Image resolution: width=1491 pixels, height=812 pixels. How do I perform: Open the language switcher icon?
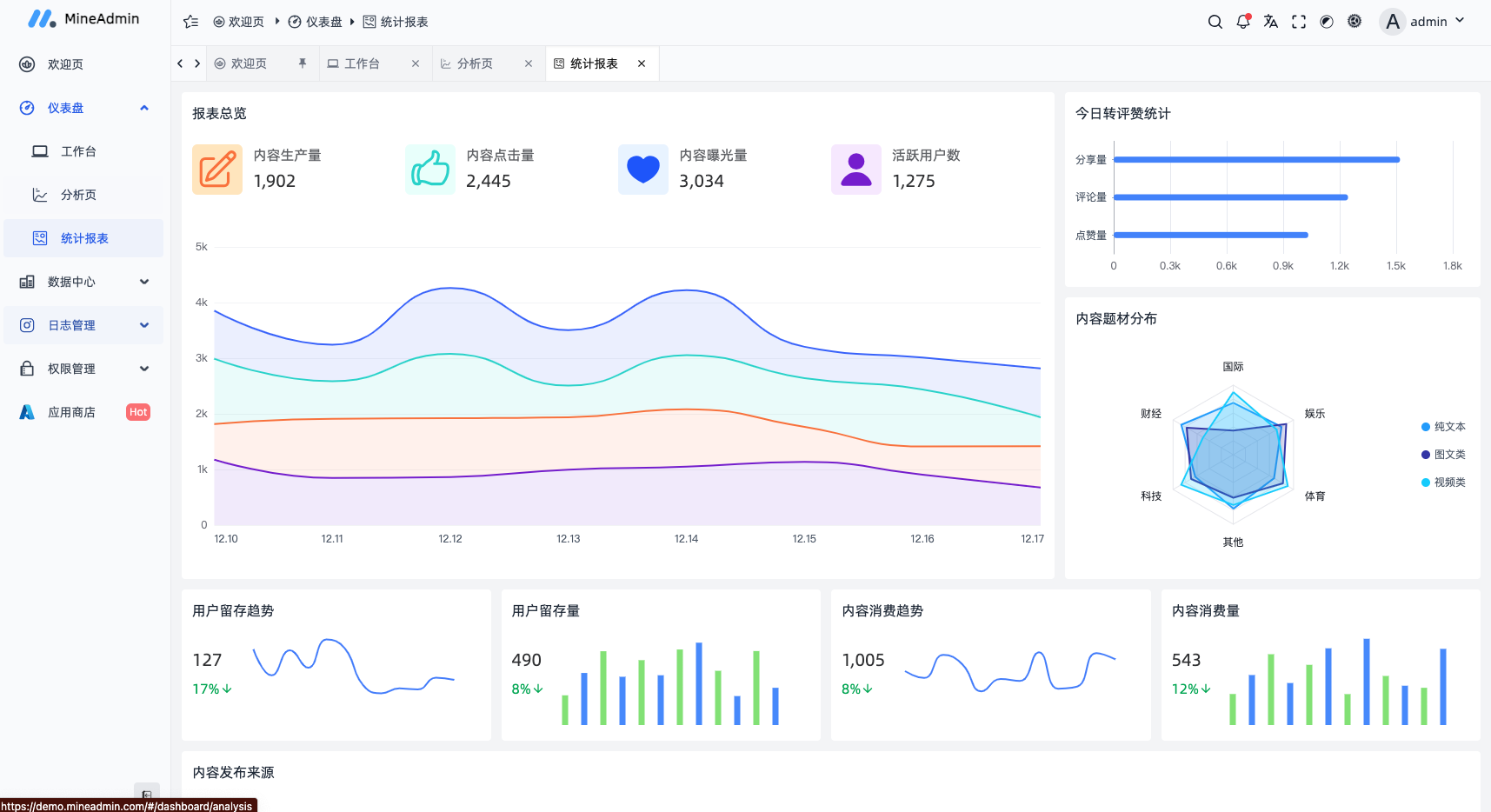pyautogui.click(x=1270, y=22)
